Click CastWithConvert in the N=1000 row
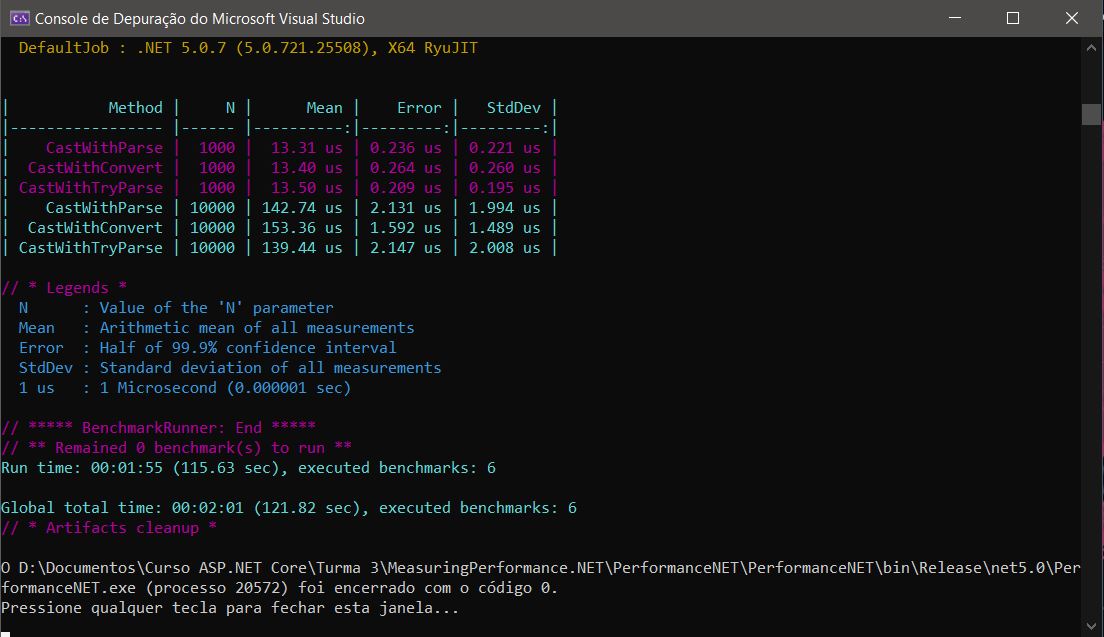Image resolution: width=1104 pixels, height=637 pixels. pos(95,168)
